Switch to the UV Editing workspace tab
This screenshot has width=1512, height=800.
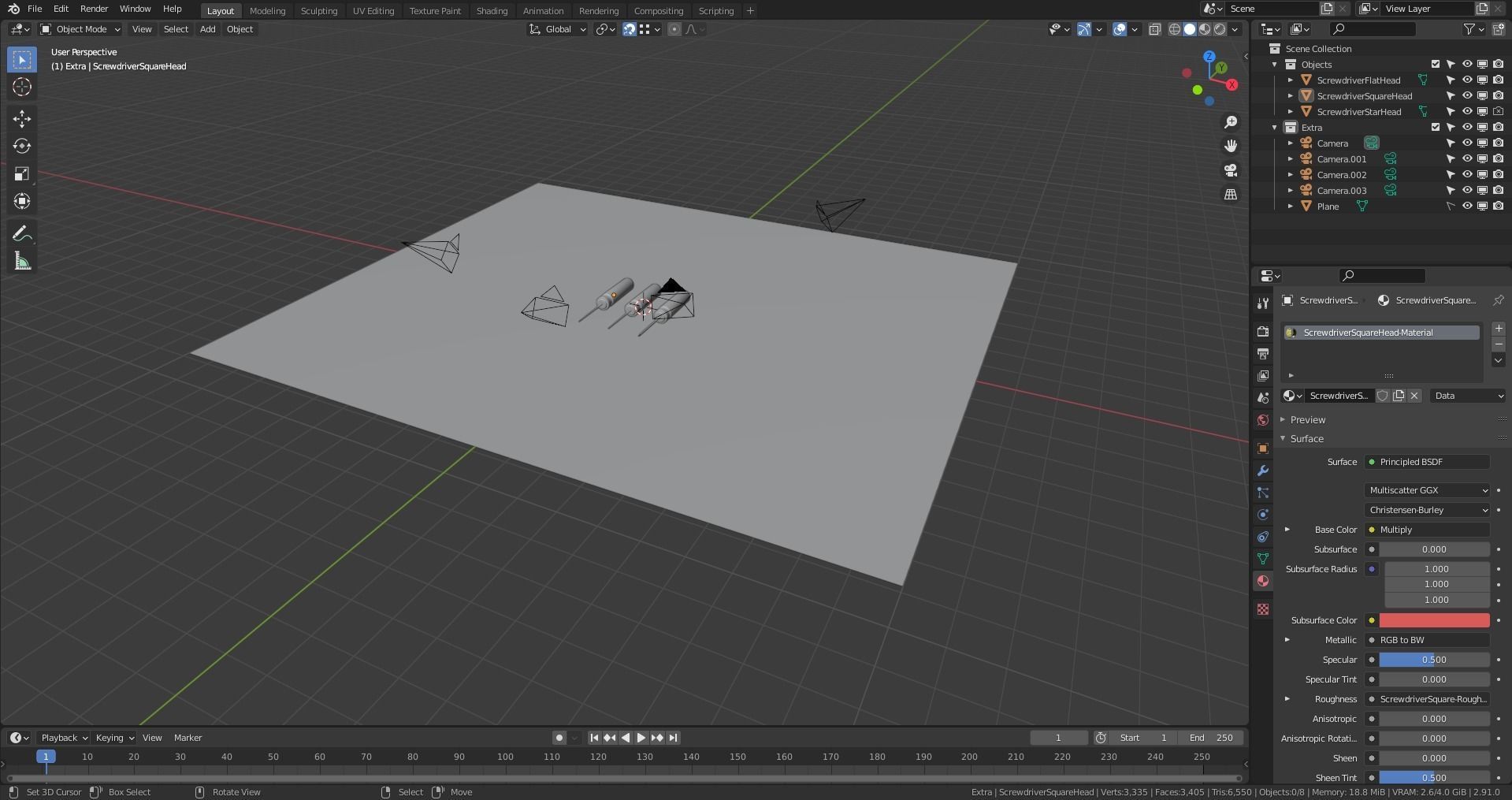pos(373,10)
